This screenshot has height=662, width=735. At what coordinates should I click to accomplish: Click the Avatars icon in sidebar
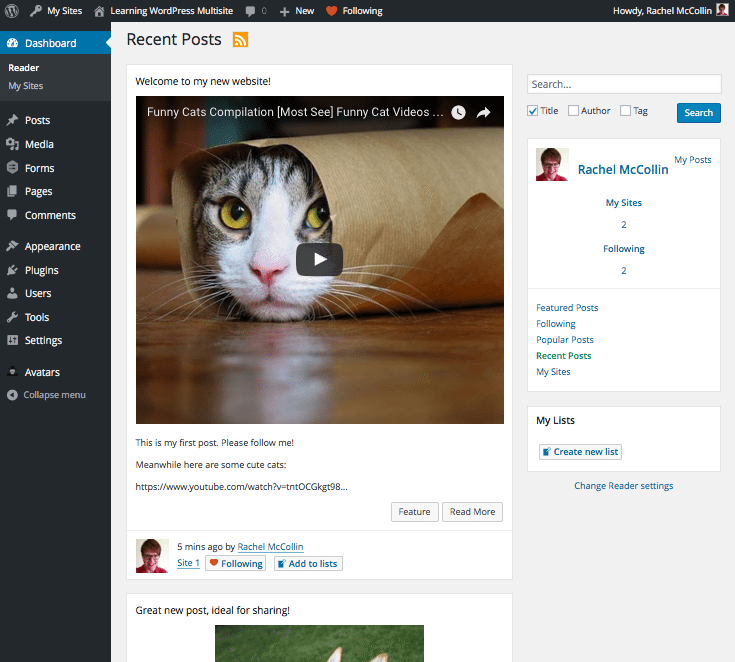click(13, 372)
